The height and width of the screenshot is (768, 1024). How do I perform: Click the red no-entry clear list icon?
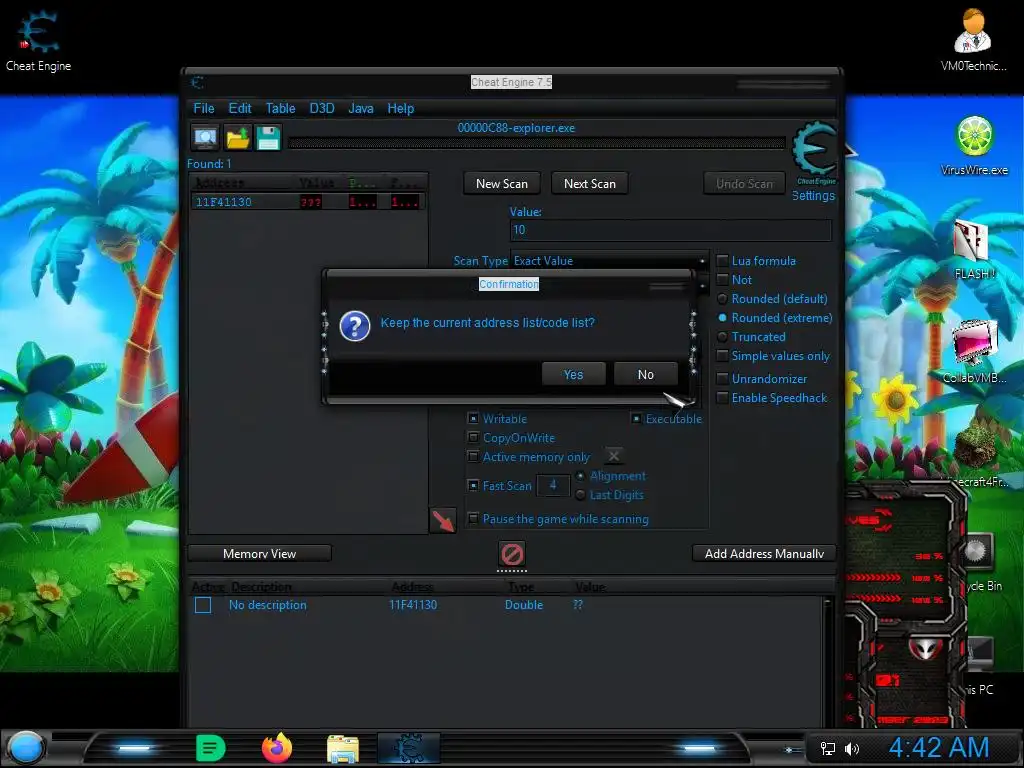coord(512,554)
